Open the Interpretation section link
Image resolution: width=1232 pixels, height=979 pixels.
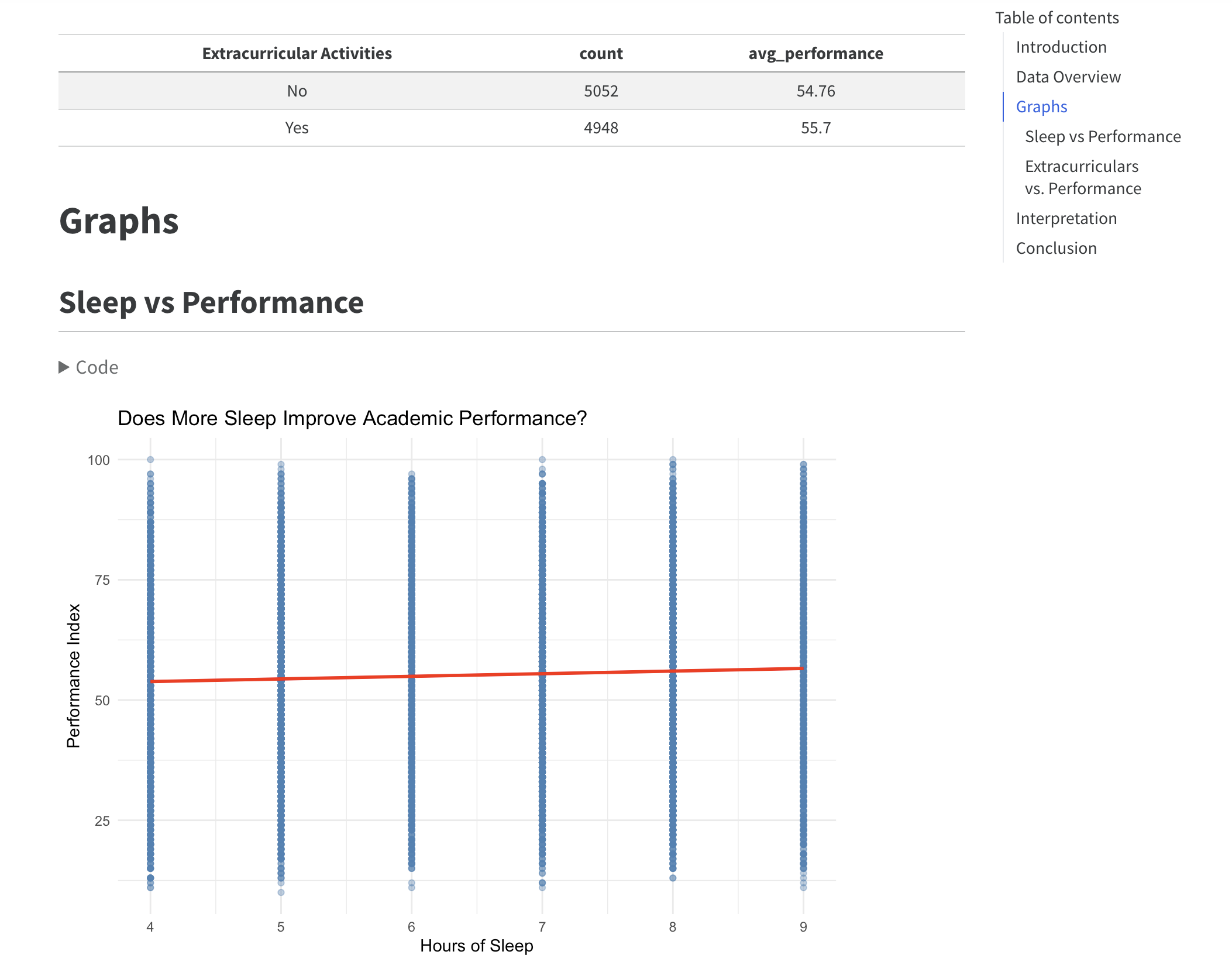point(1066,218)
